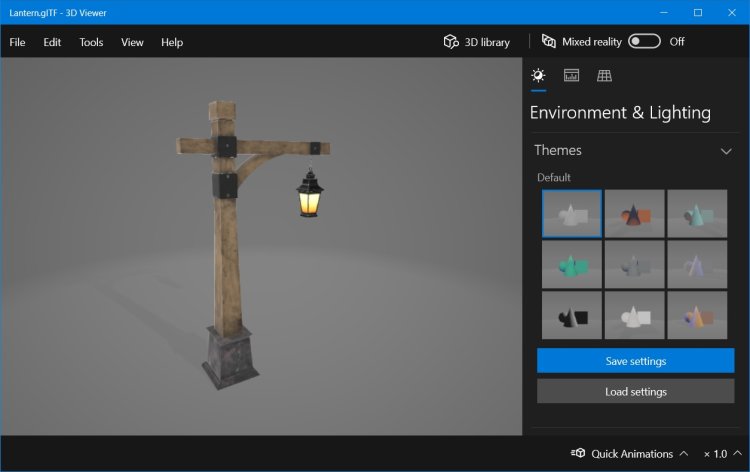Open the × 1.0 animation speed dropdown
Screen dimensions: 750x472
pos(720,453)
